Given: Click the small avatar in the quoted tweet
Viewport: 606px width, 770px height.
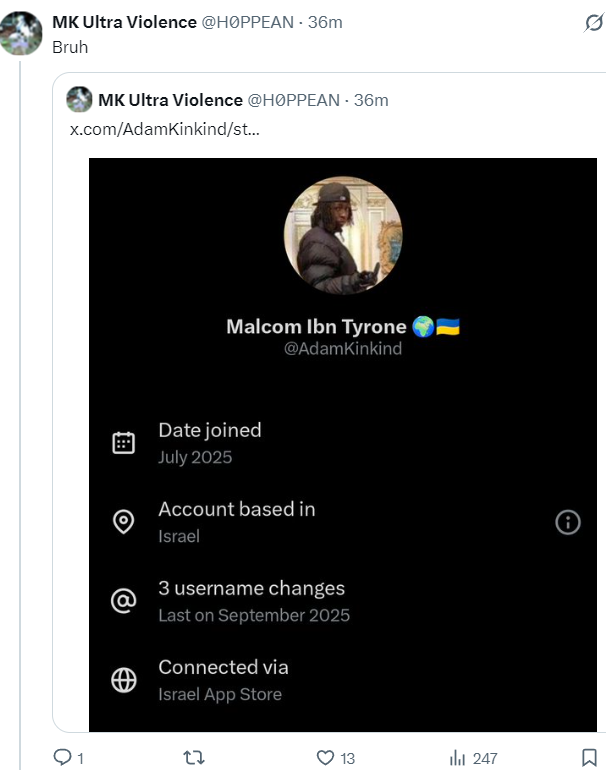Looking at the screenshot, I should tap(80, 100).
